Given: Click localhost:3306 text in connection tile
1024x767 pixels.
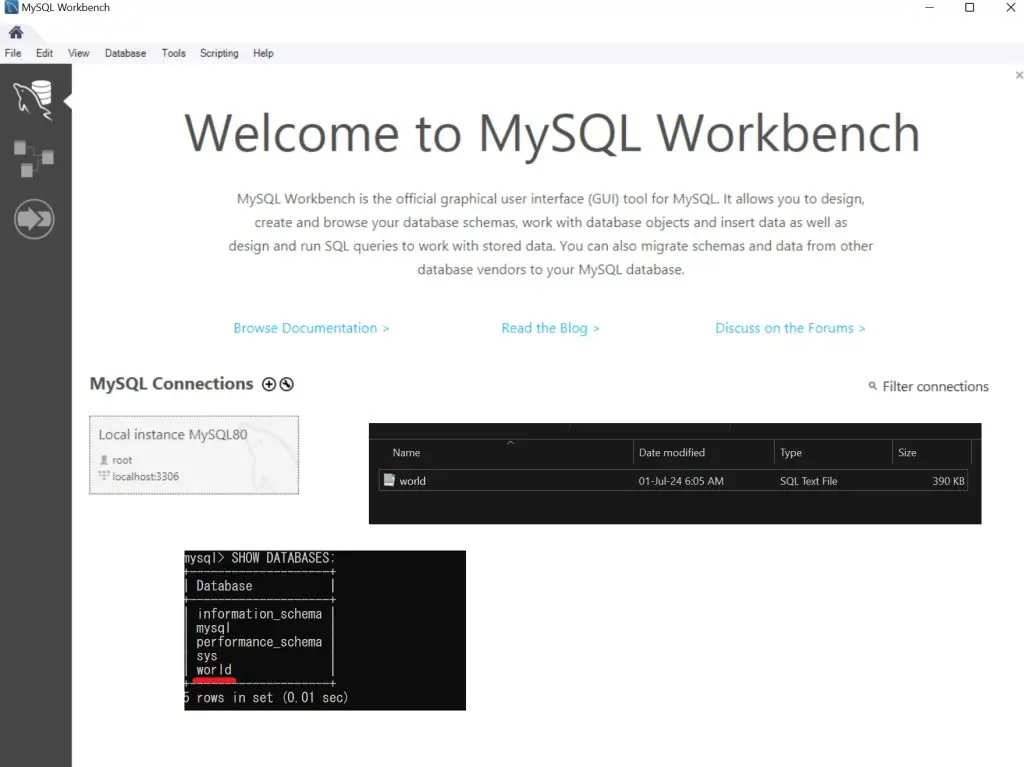Looking at the screenshot, I should (145, 476).
